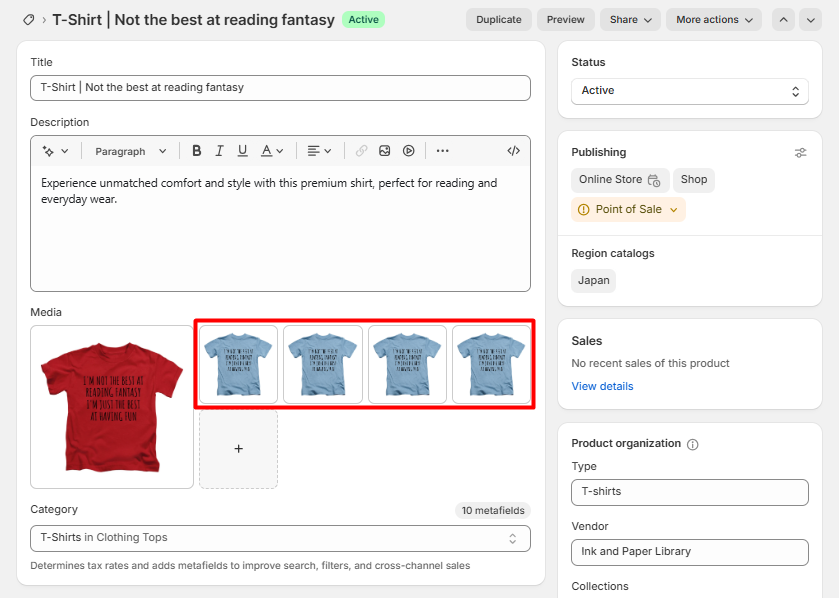Select the red T-shirt main image
The image size is (839, 598).
[x=112, y=407]
